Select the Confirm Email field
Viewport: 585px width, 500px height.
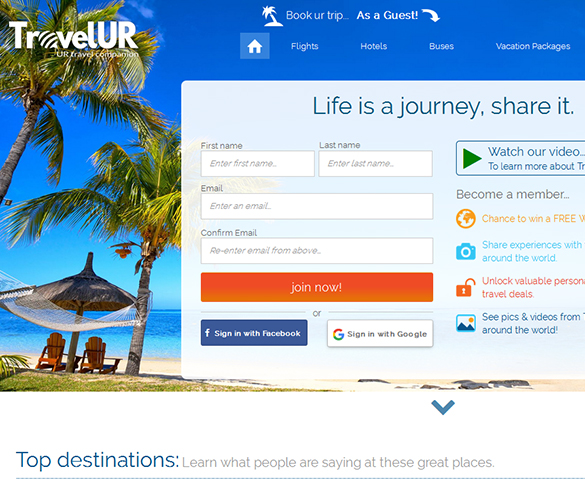click(x=317, y=251)
